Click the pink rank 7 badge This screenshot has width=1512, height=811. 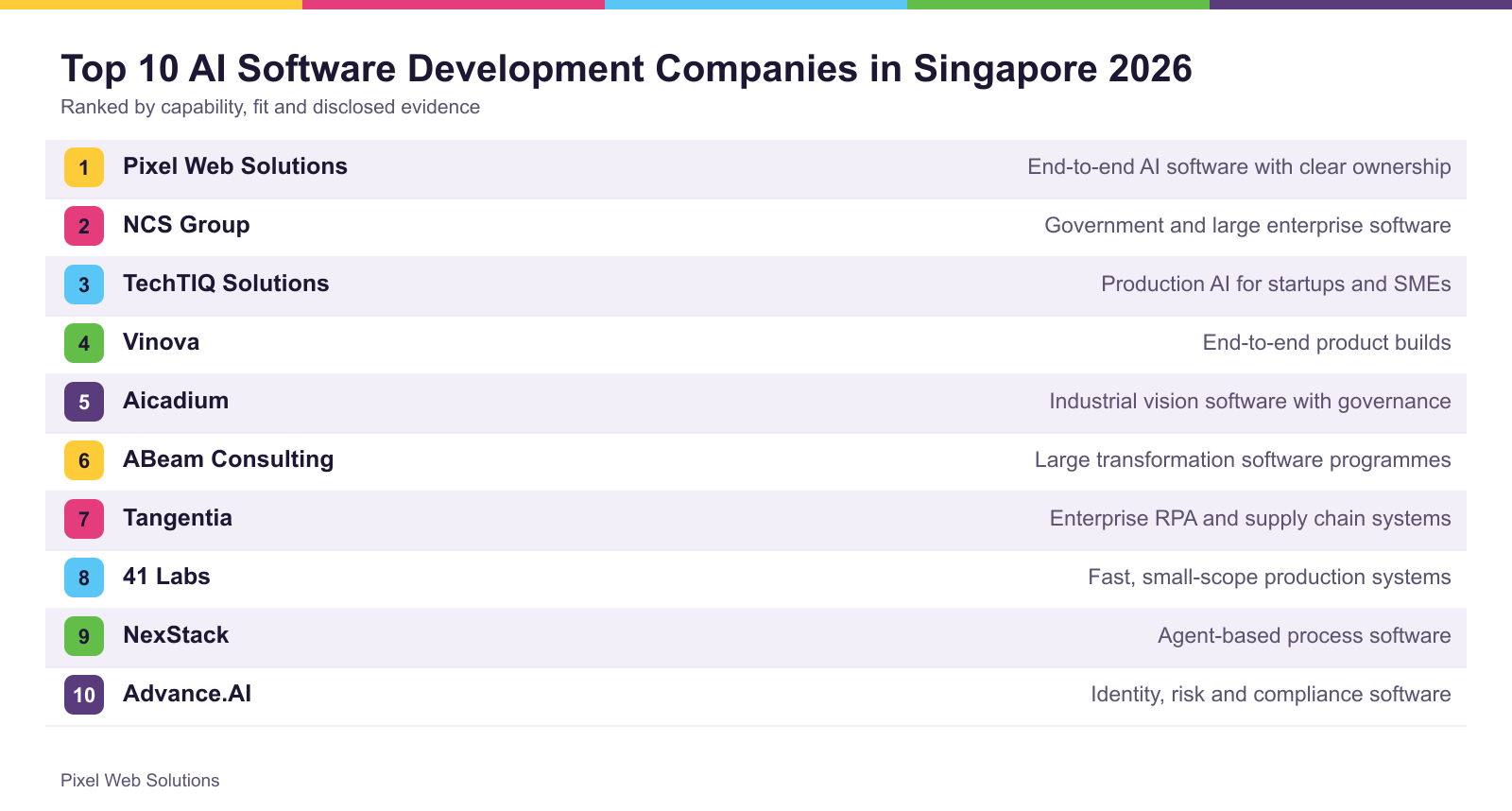[84, 519]
